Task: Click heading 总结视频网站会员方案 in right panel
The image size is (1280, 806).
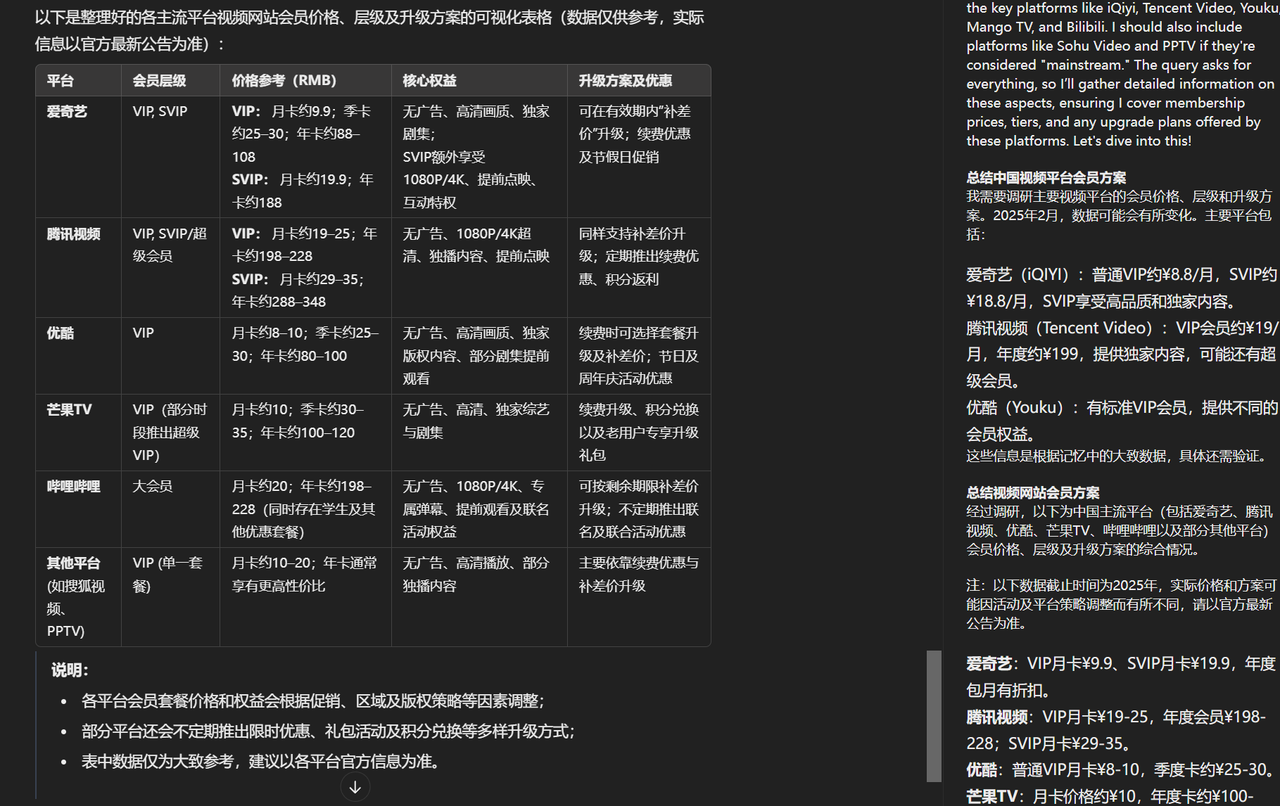Action: click(1033, 492)
